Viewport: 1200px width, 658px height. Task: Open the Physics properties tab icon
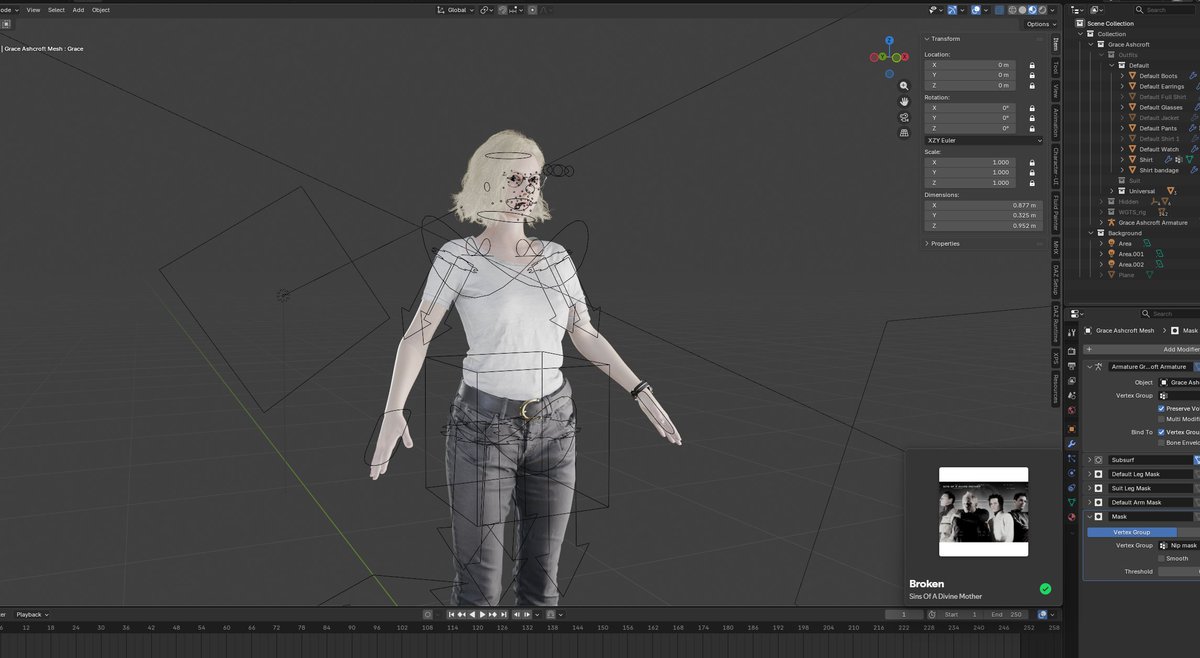(1072, 472)
